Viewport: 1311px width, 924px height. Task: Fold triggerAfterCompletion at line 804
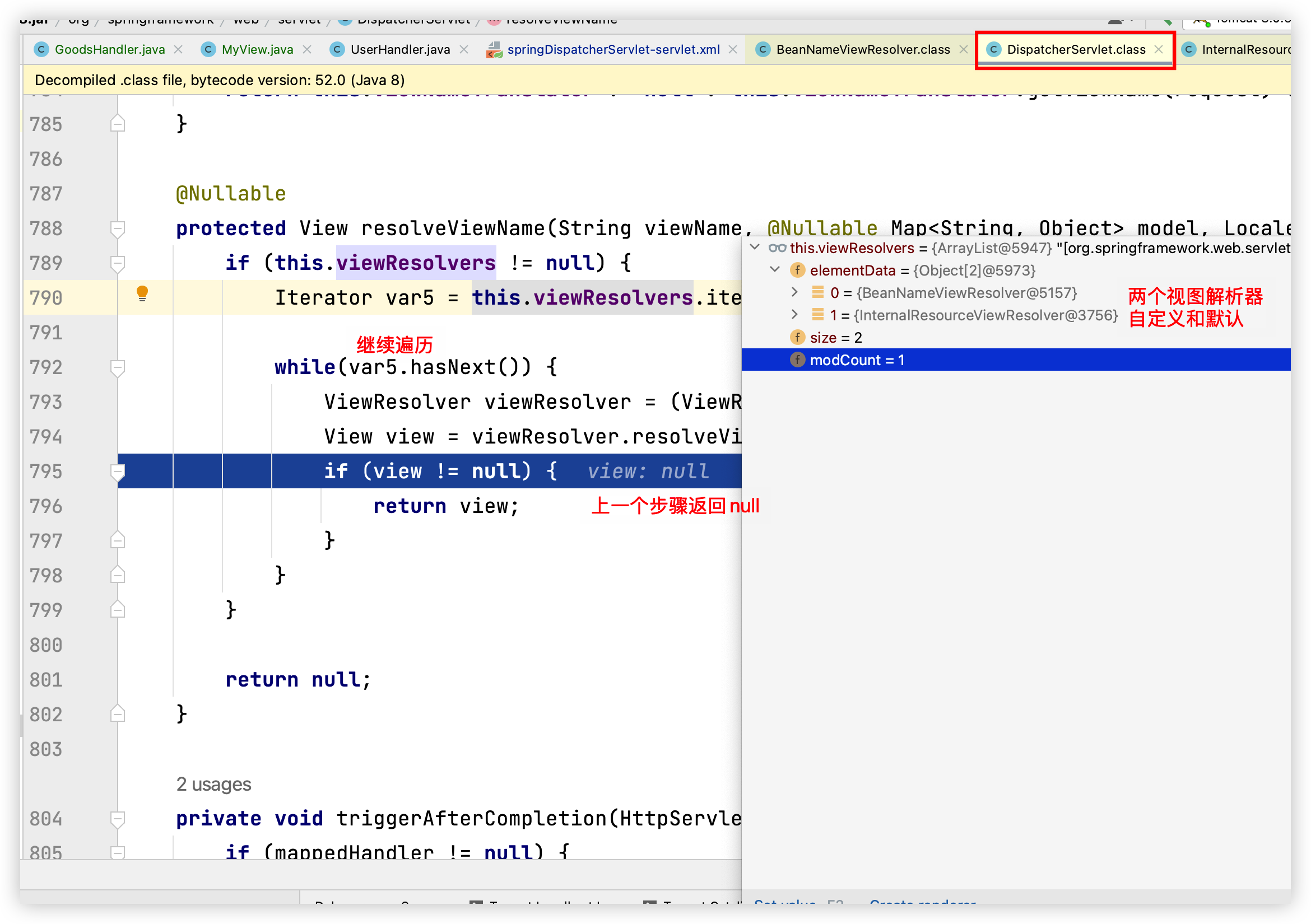point(118,819)
